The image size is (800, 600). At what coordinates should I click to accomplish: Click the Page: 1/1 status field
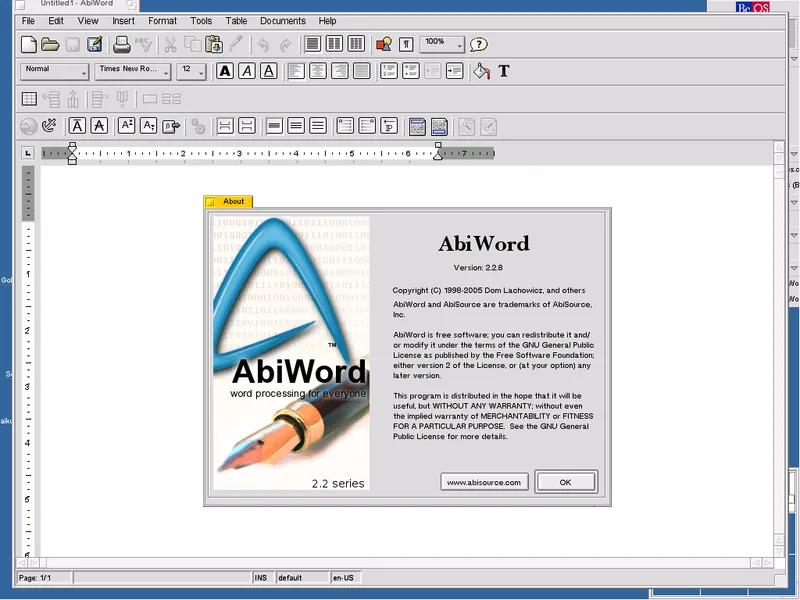tap(44, 578)
